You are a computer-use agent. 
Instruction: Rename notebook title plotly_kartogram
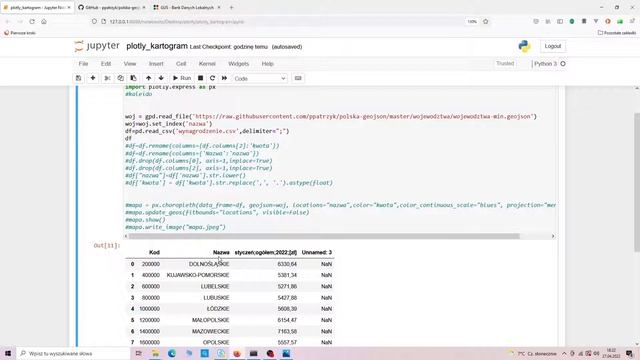(x=157, y=46)
